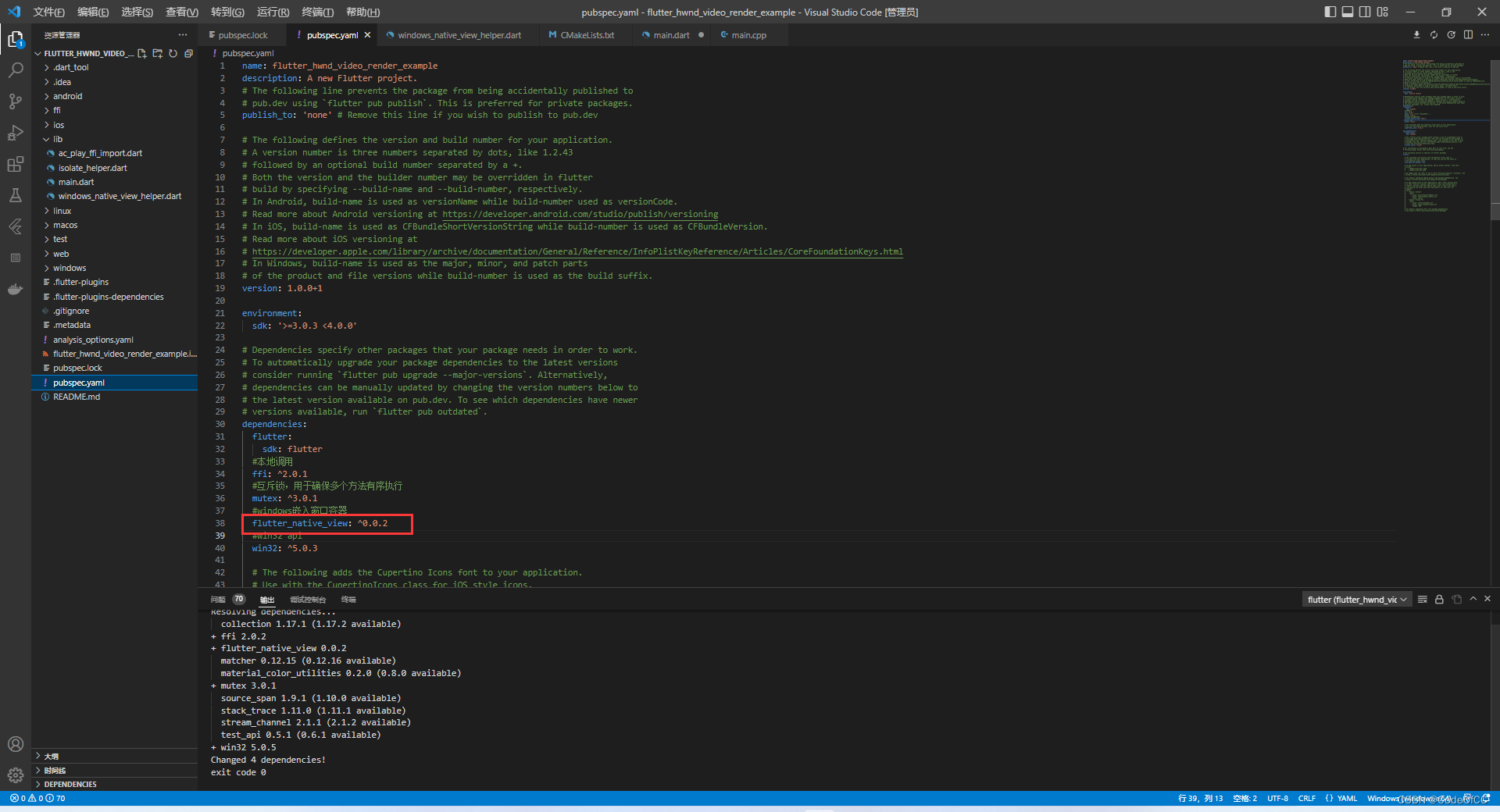Screen dimensions: 1500x812
Task: Click the CRLF line ending indicator
Action: tap(1307, 798)
